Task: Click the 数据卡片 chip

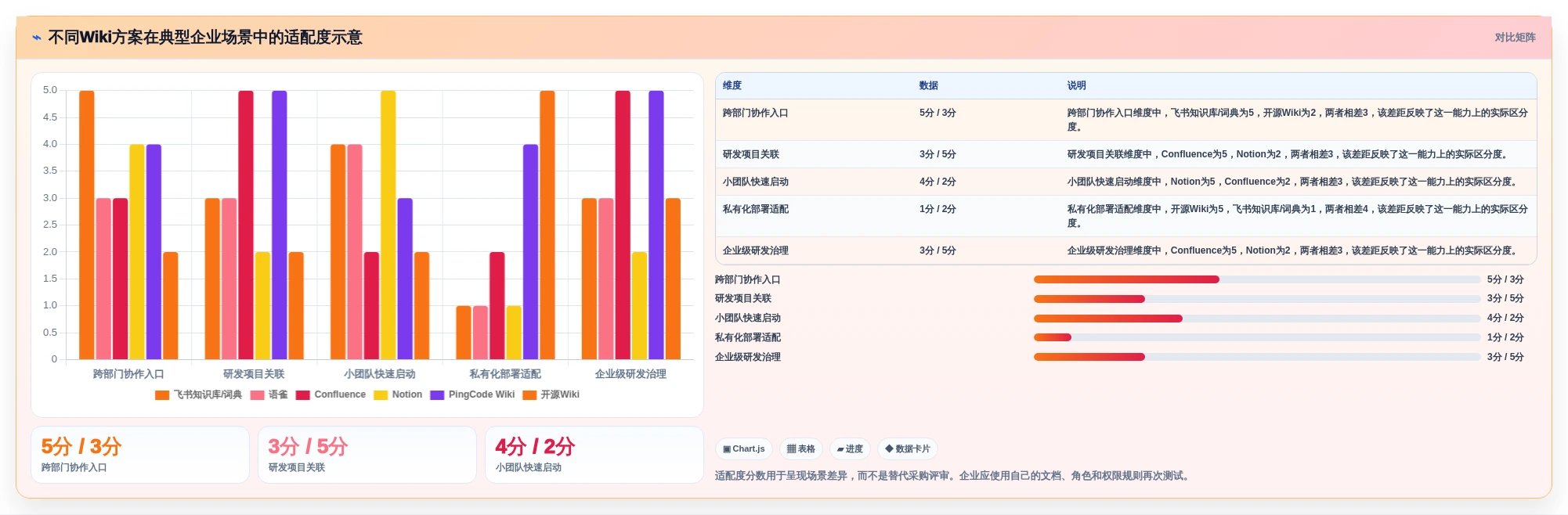Action: pos(907,448)
